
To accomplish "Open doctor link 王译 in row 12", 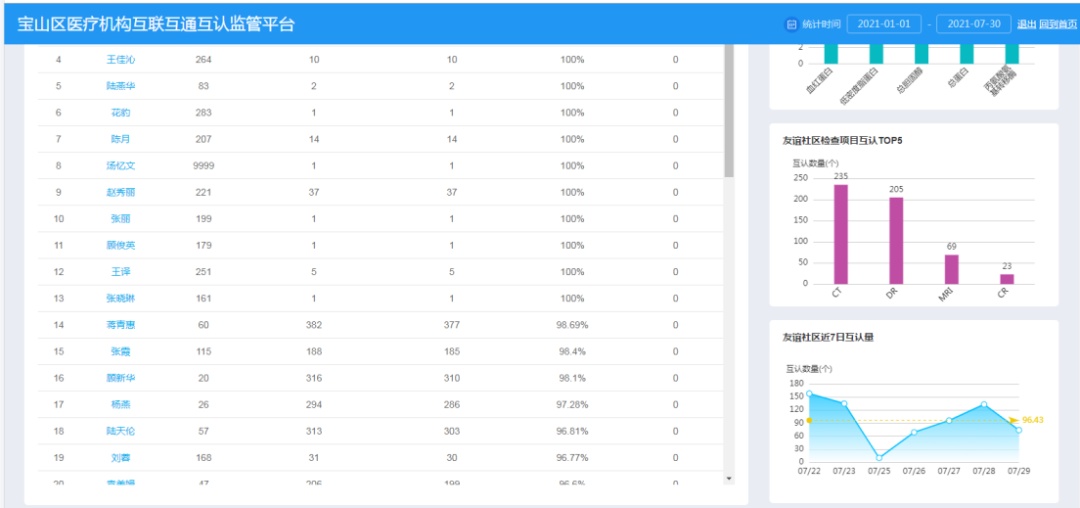I will (121, 272).
